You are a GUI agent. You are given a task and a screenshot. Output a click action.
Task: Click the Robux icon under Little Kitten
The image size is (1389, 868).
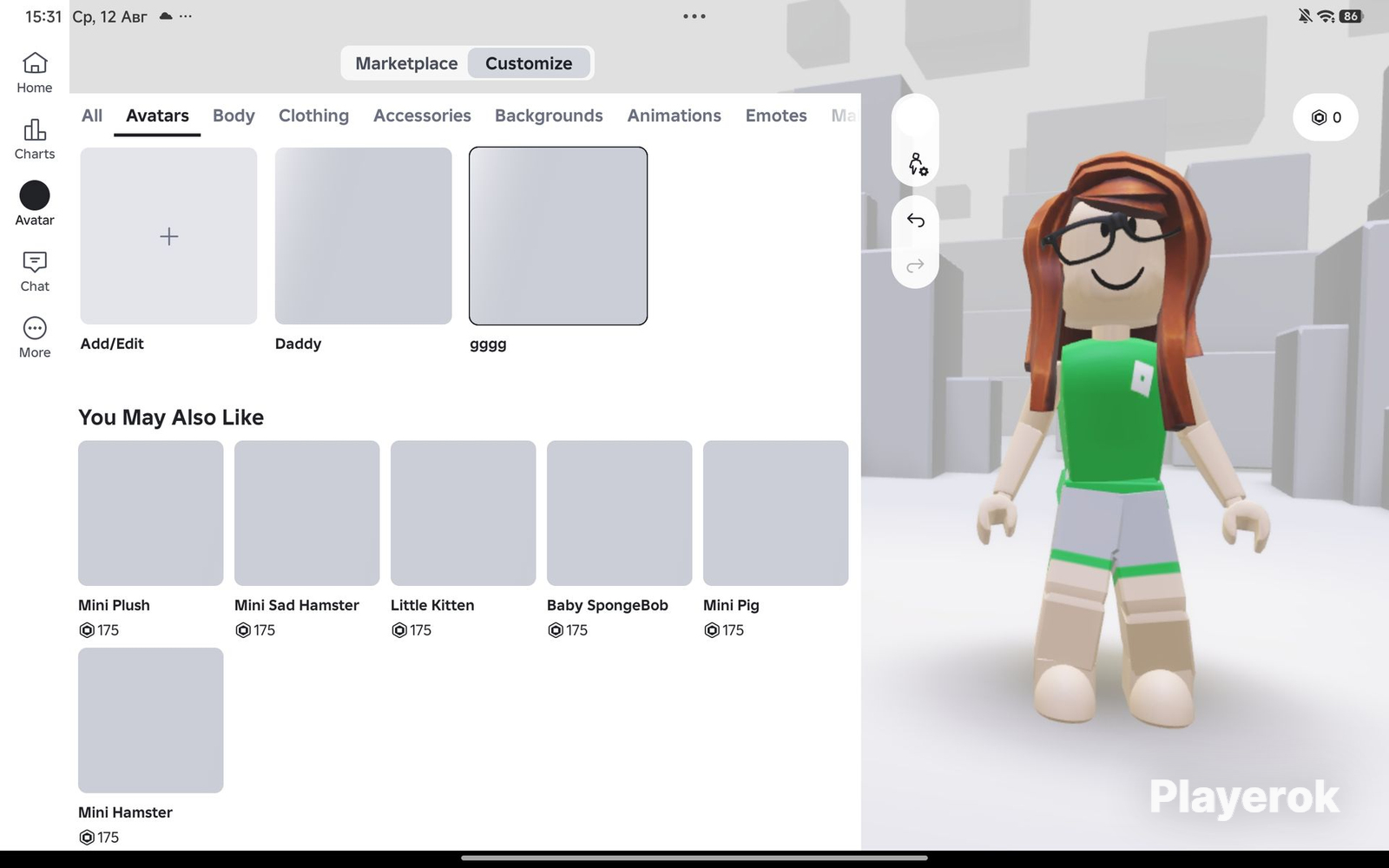[x=399, y=630]
